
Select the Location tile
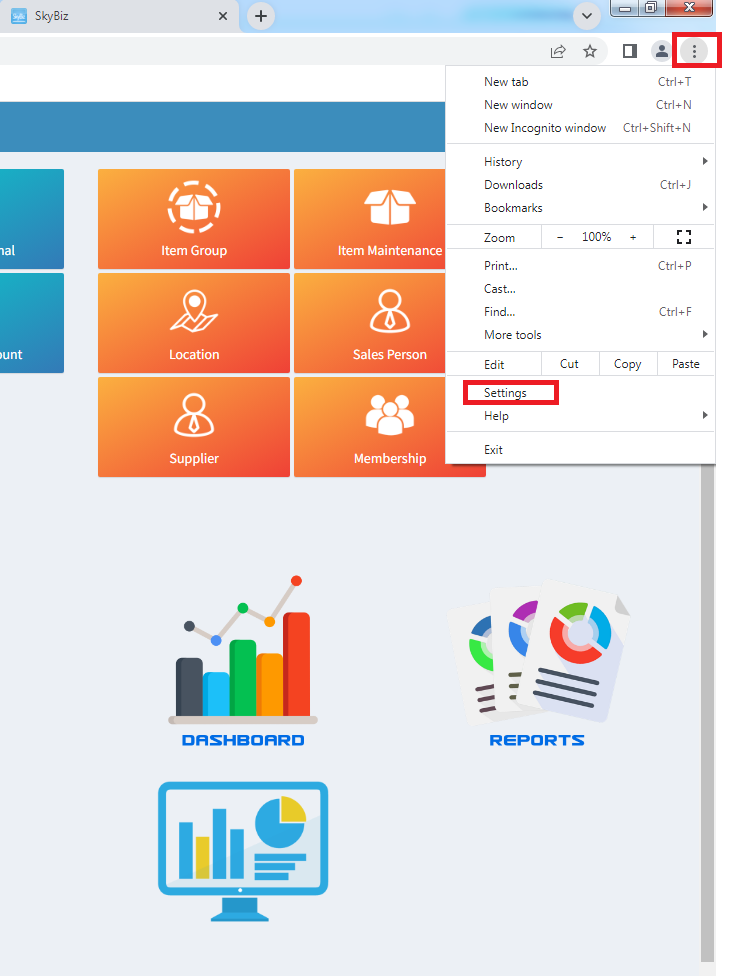tap(194, 322)
